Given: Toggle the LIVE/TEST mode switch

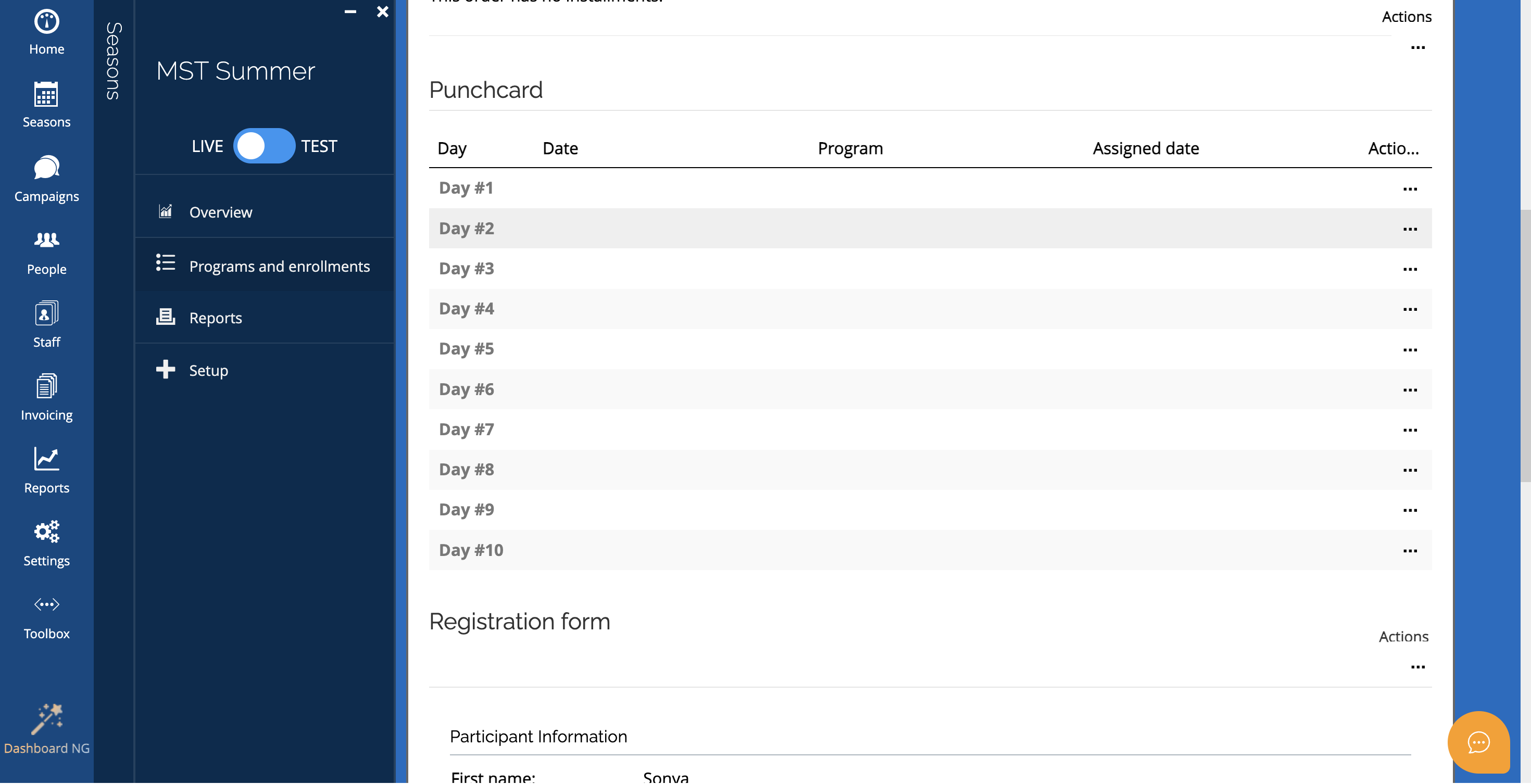Looking at the screenshot, I should point(263,146).
